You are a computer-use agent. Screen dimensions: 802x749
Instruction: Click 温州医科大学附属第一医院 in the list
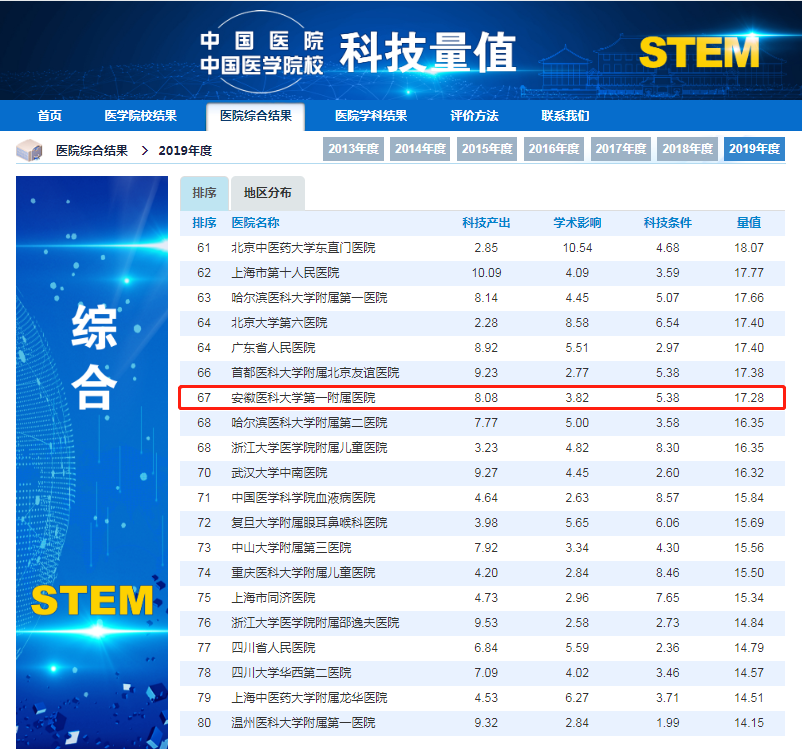tap(303, 723)
